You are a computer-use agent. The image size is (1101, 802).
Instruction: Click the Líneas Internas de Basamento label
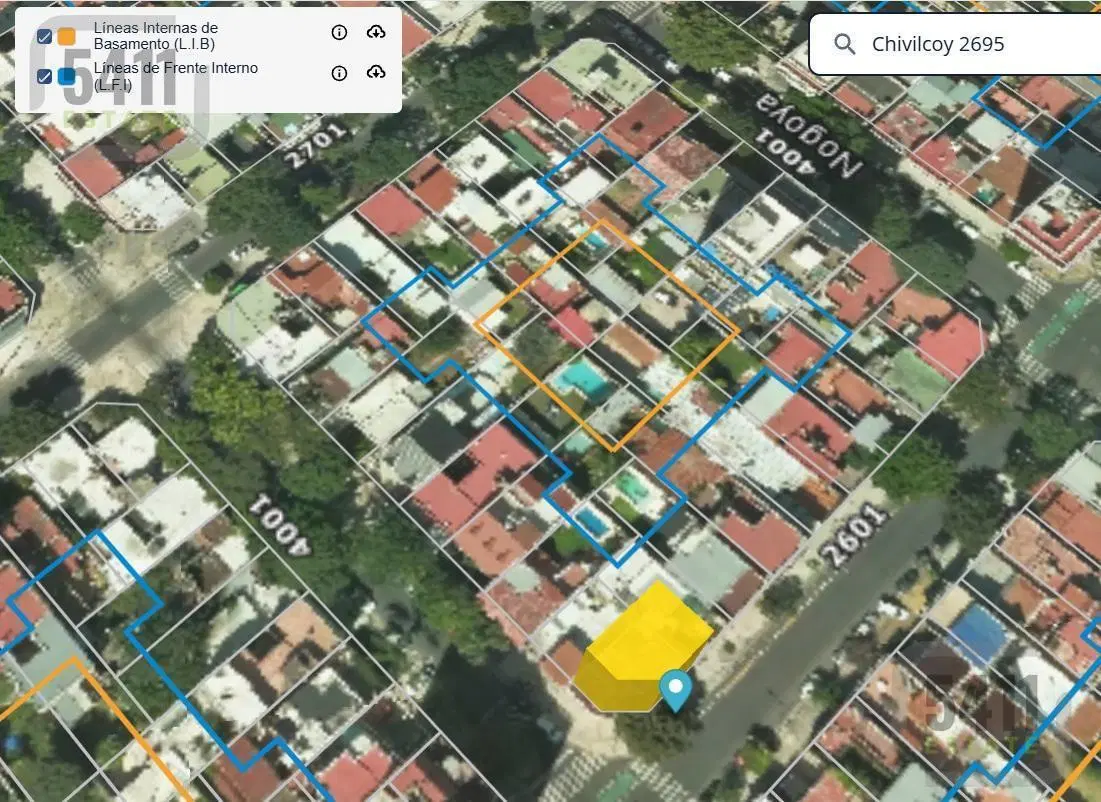pyautogui.click(x=156, y=36)
